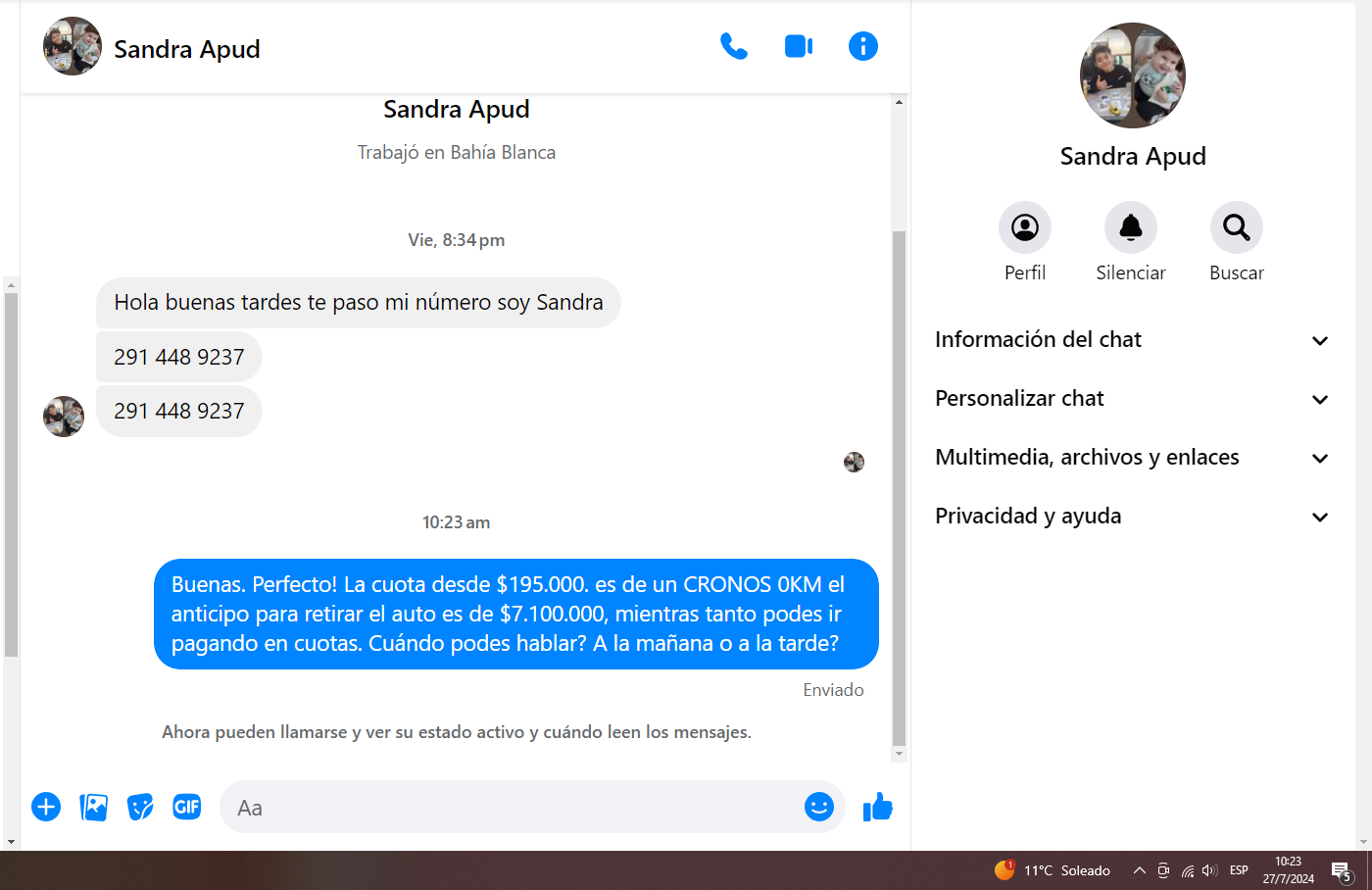
Task: Open the emoji picker in the message box
Action: pos(819,807)
